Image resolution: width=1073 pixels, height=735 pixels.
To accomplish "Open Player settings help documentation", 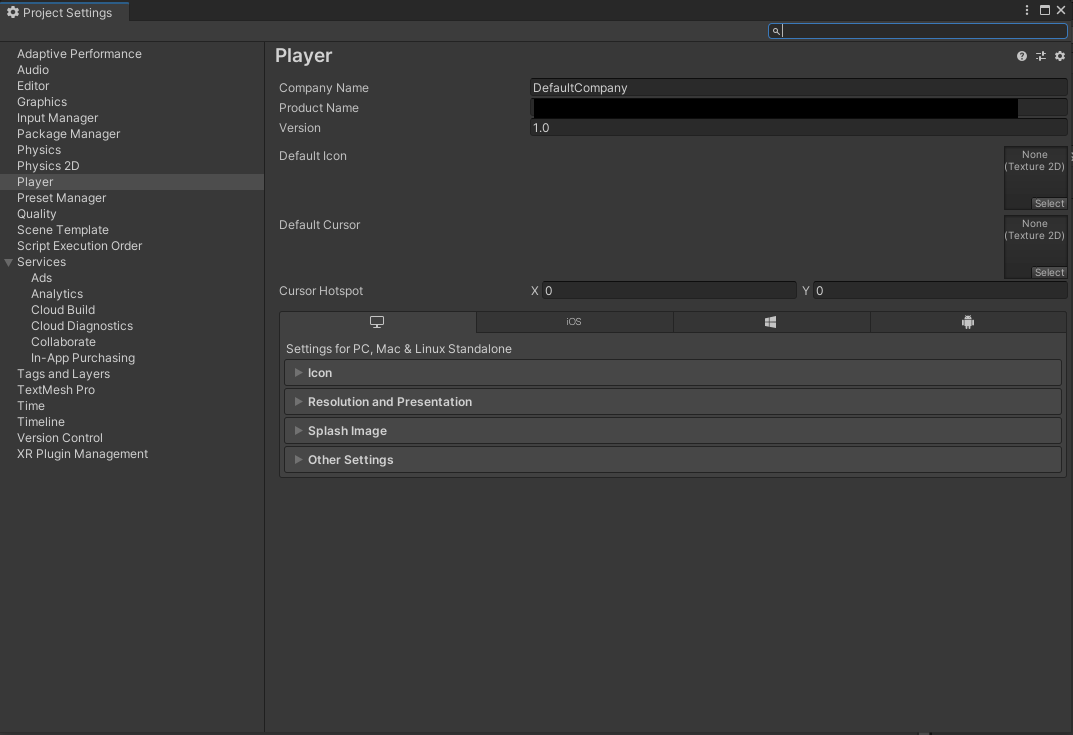I will (1021, 56).
